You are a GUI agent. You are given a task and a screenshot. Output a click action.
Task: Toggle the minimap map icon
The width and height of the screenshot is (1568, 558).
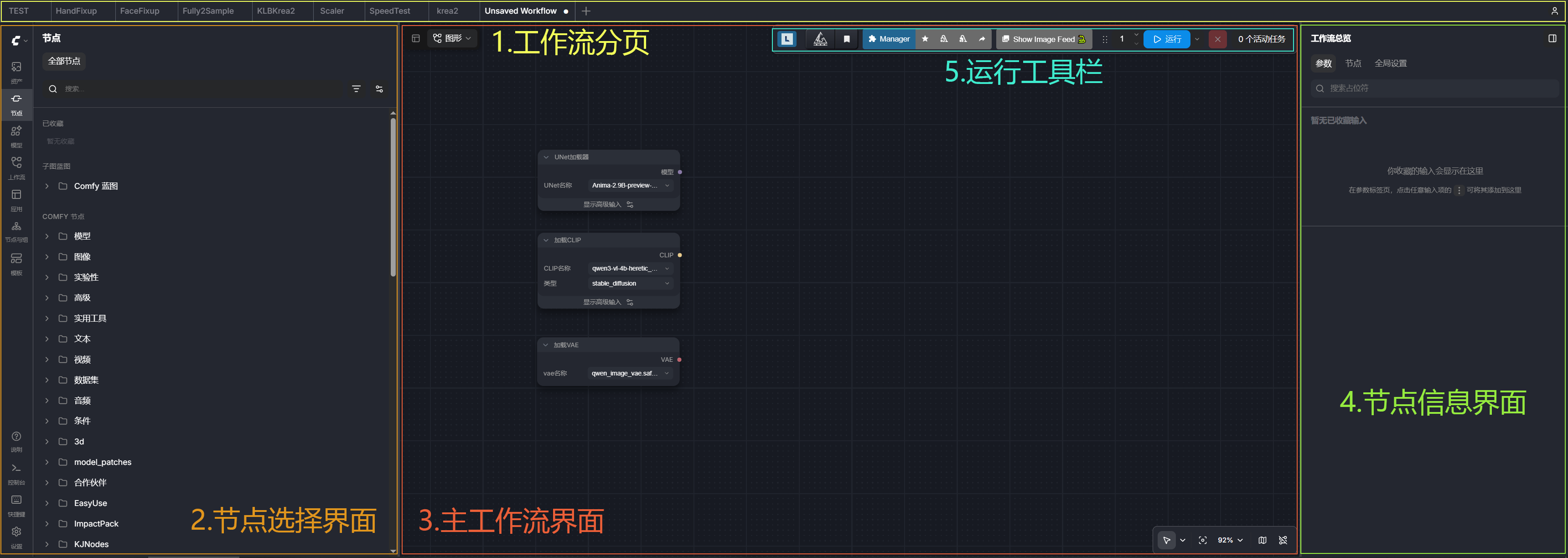(1262, 540)
